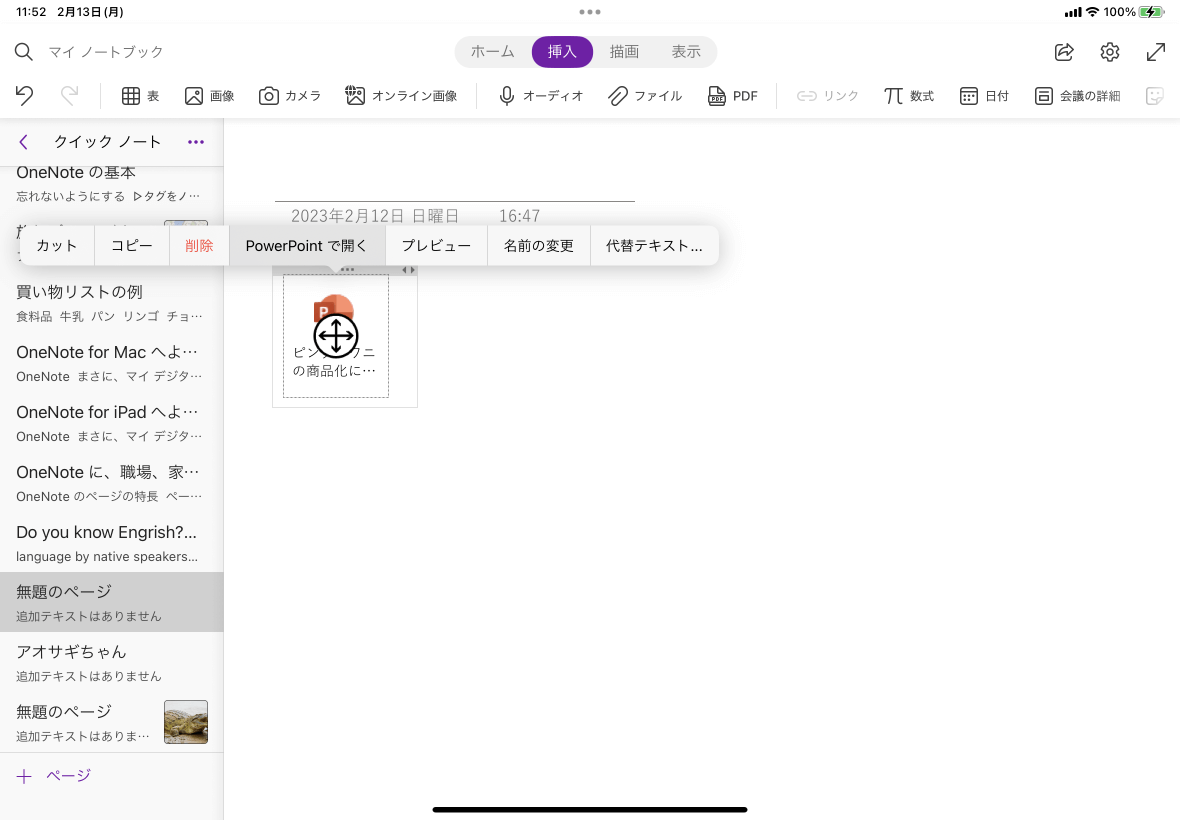Choose PowerPoint で開く

coord(307,245)
